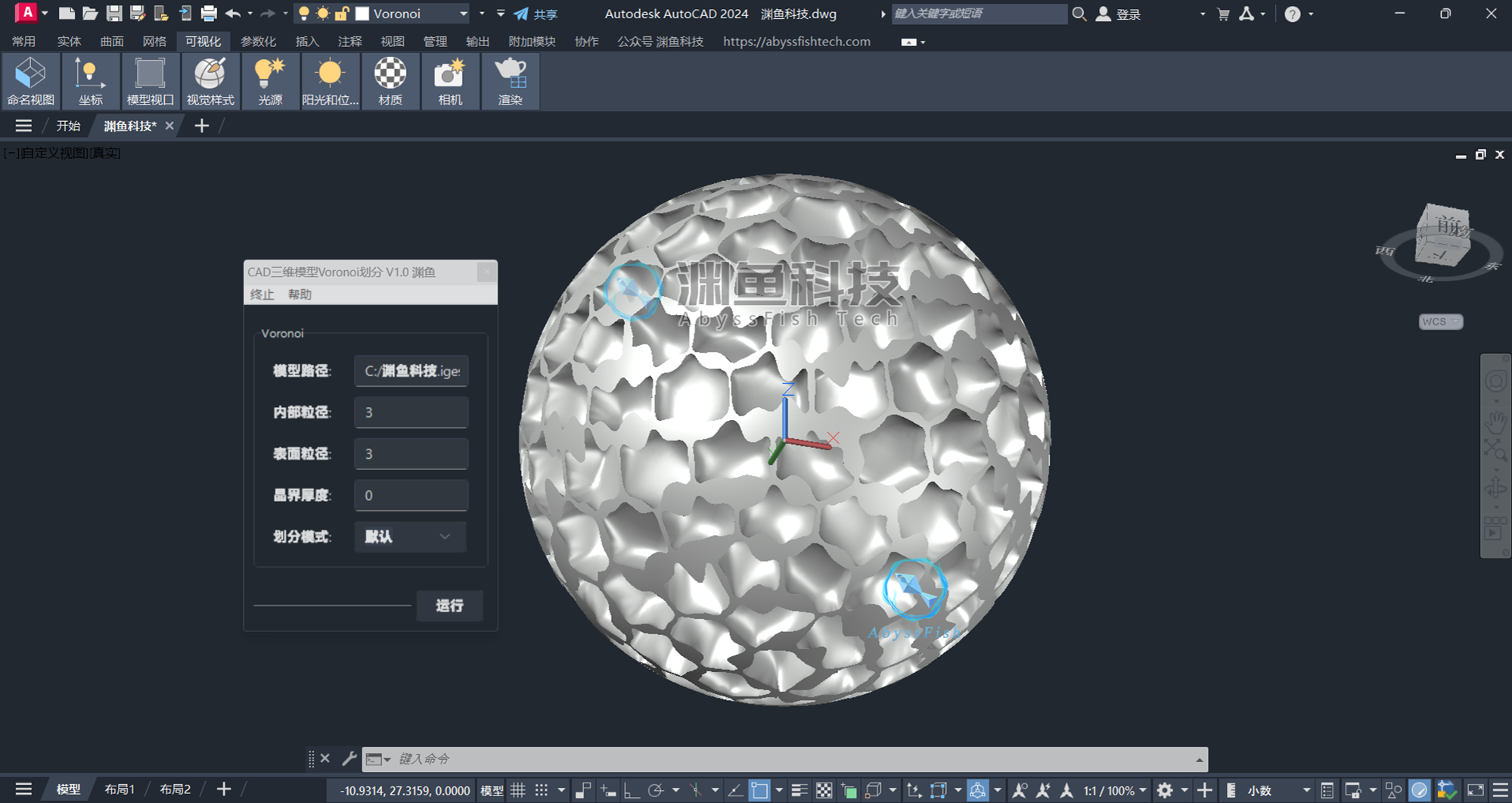This screenshot has height=803, width=1512.
Task: Open the 视觉样式 visual styles panel
Action: pyautogui.click(x=210, y=81)
